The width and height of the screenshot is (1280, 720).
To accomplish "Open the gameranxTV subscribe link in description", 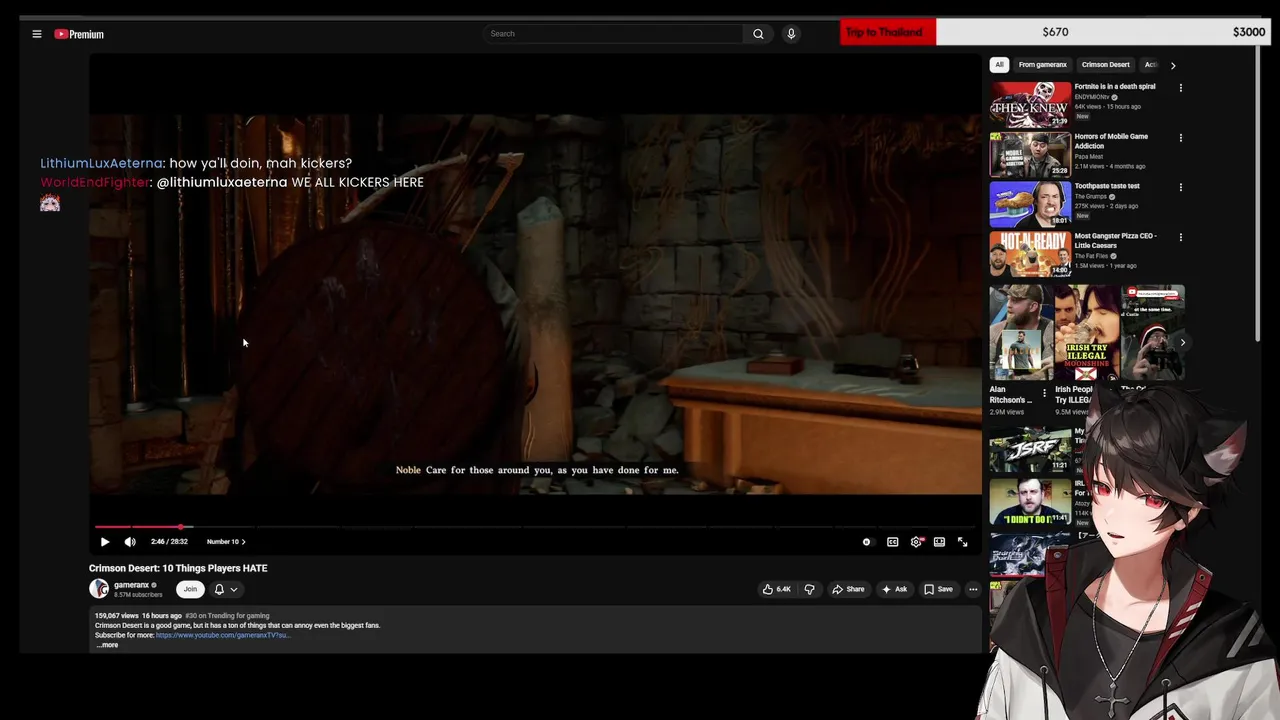I will tap(222, 635).
